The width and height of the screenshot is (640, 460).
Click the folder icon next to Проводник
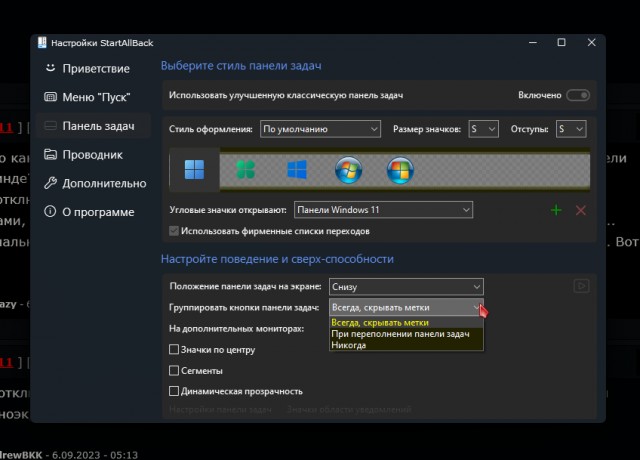[50, 154]
